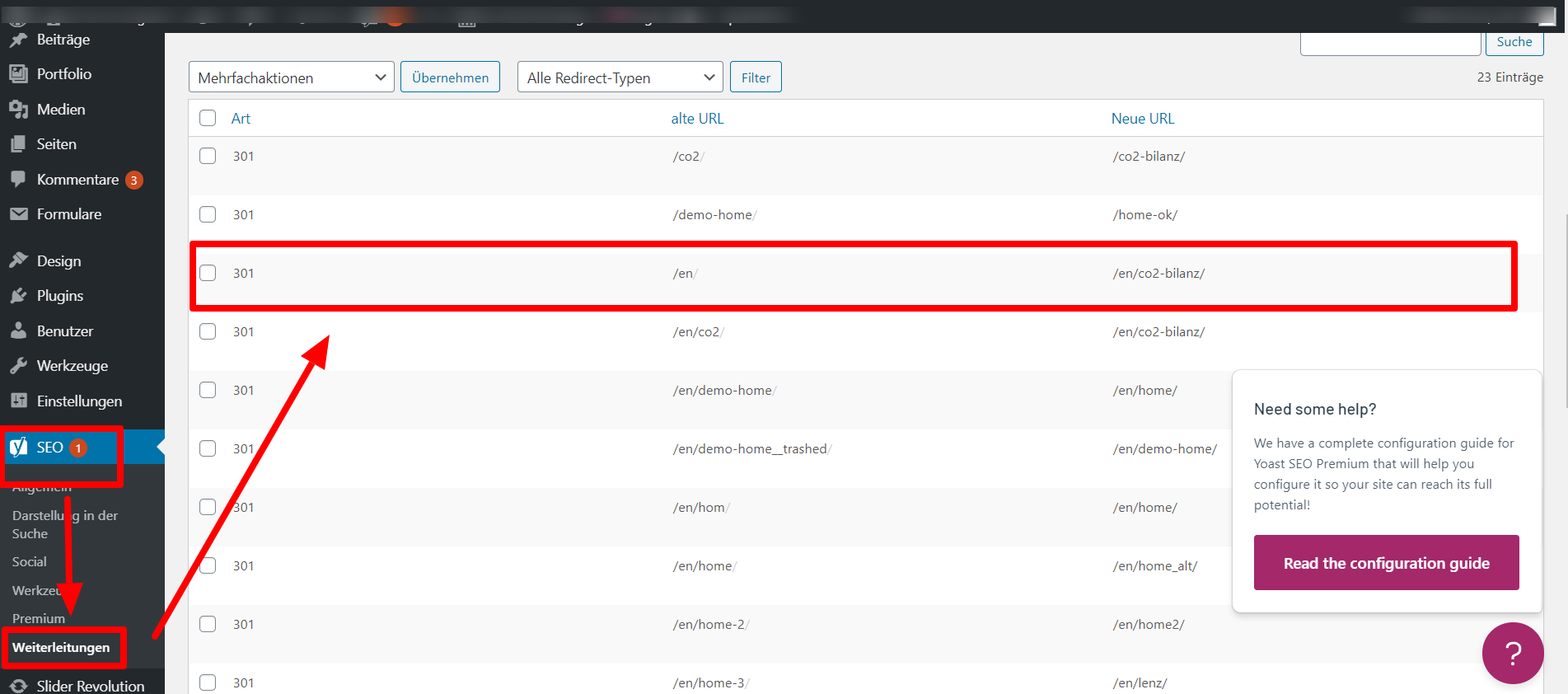Click the Seiten pages icon

click(18, 144)
